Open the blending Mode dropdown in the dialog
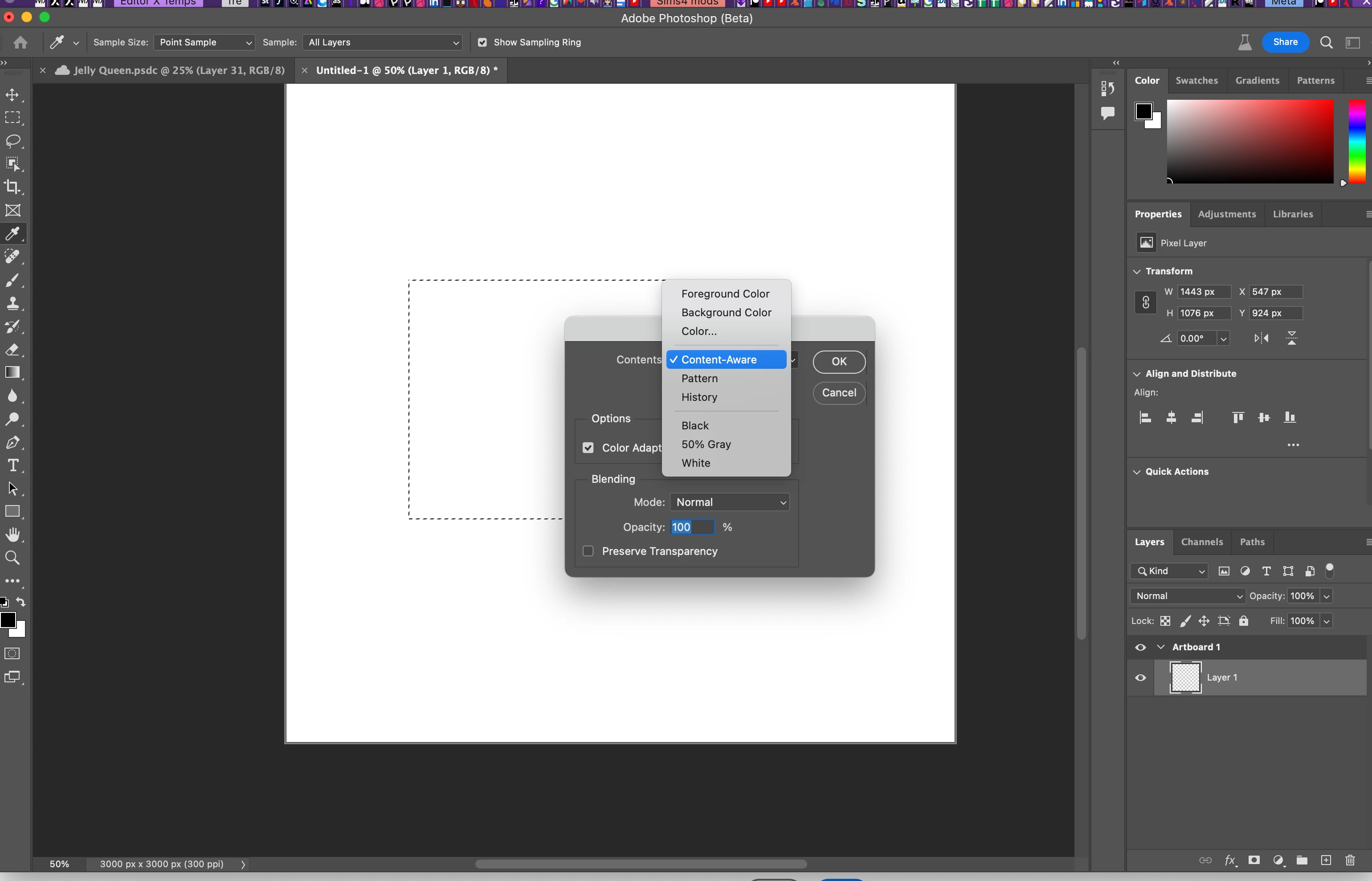The height and width of the screenshot is (881, 1372). coord(730,502)
